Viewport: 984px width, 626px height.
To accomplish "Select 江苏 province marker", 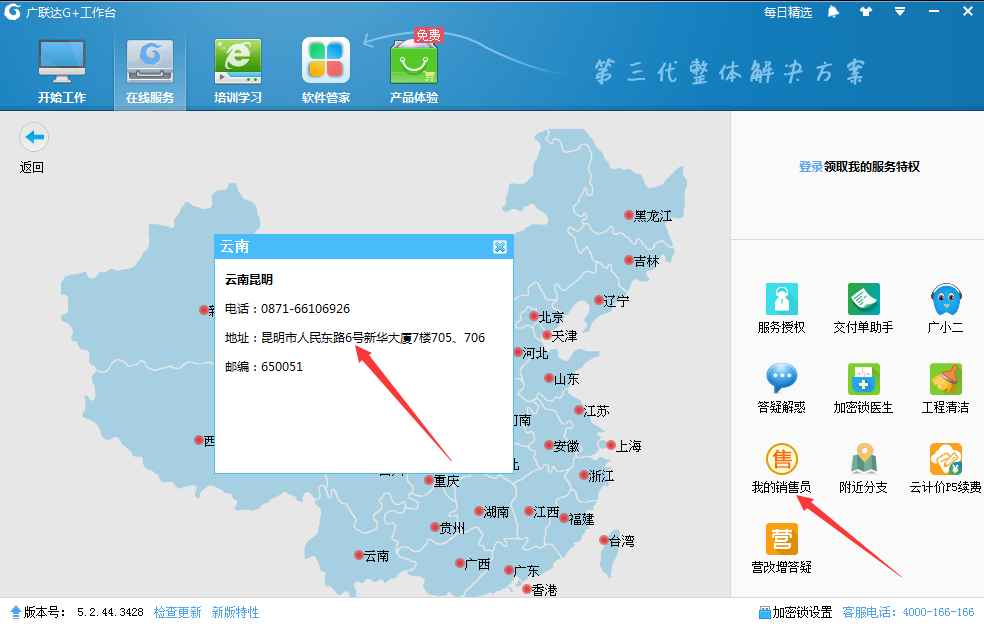I will click(x=592, y=411).
